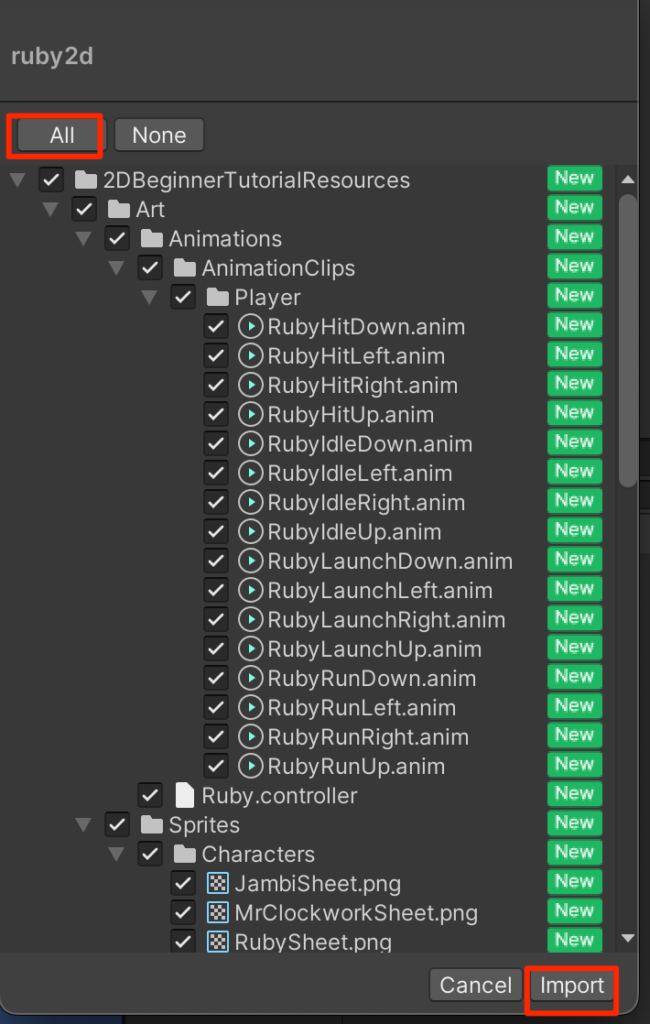Click the RubyHitLeft.anim animation clip icon
Image resolution: width=650 pixels, height=1024 pixels.
click(250, 356)
